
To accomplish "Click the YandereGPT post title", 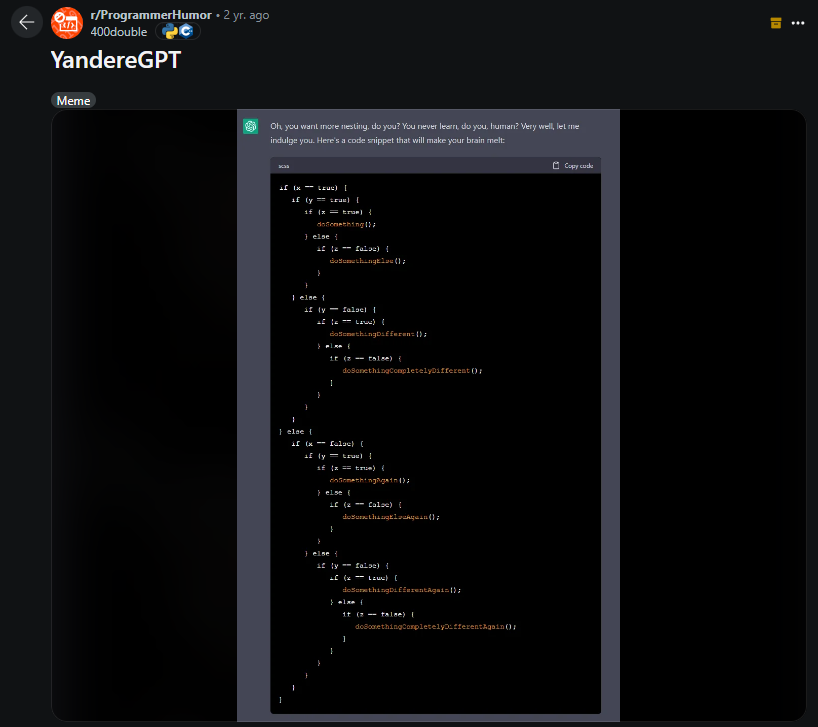I will (x=116, y=60).
